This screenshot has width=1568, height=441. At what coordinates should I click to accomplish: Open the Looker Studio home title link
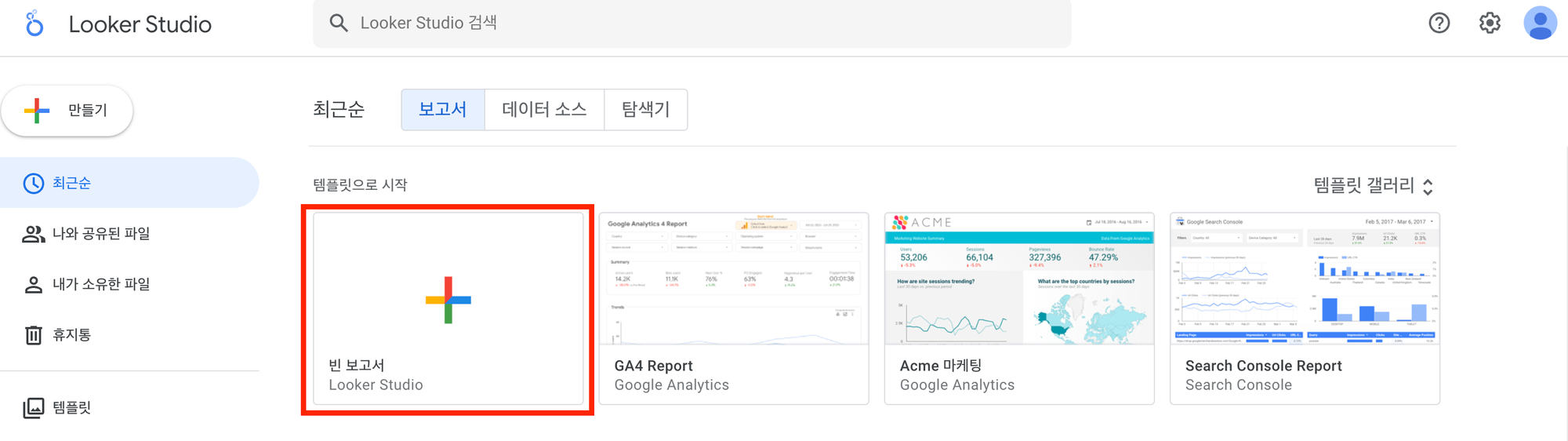[140, 24]
